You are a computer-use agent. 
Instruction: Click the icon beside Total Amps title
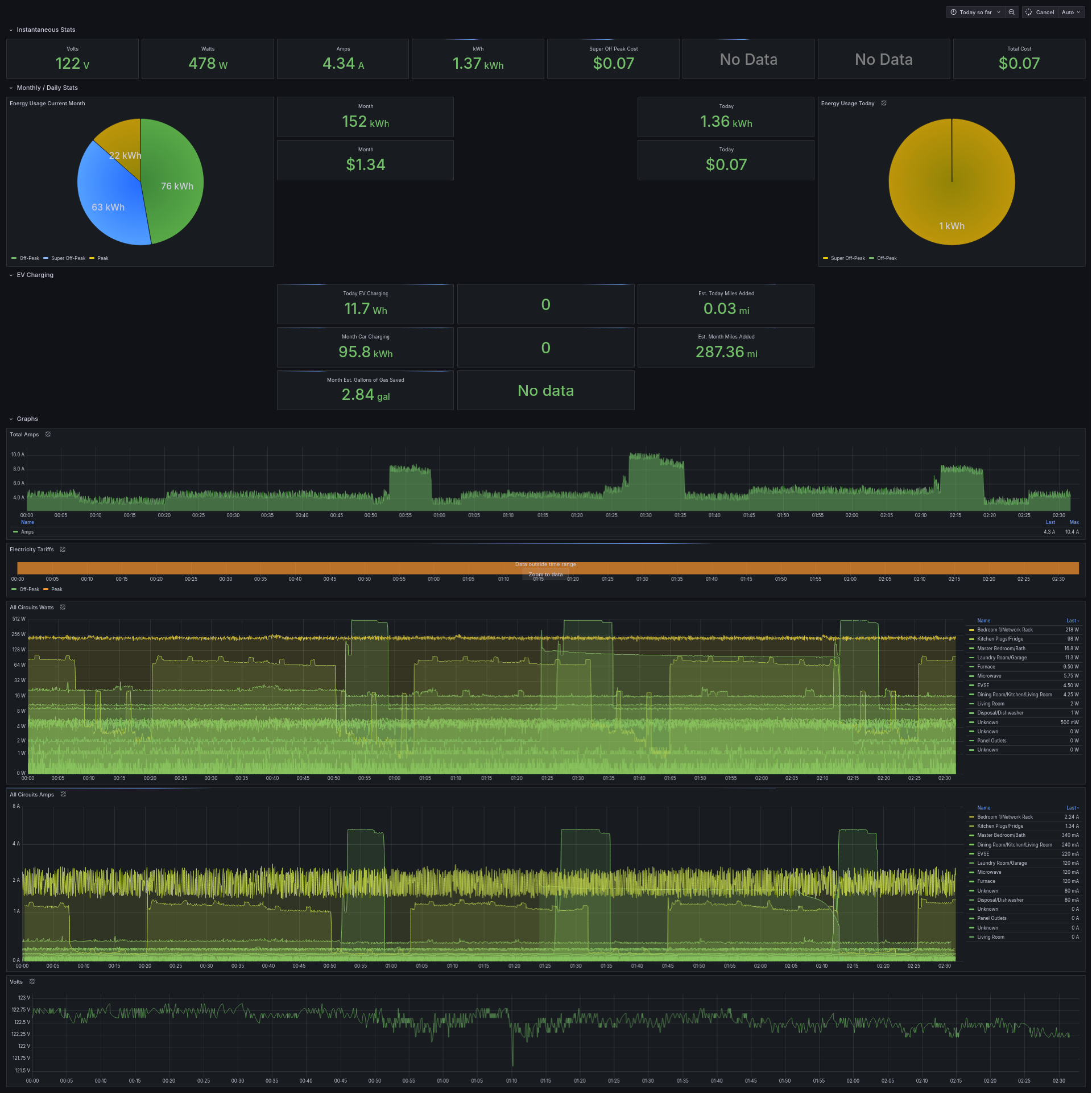48,435
